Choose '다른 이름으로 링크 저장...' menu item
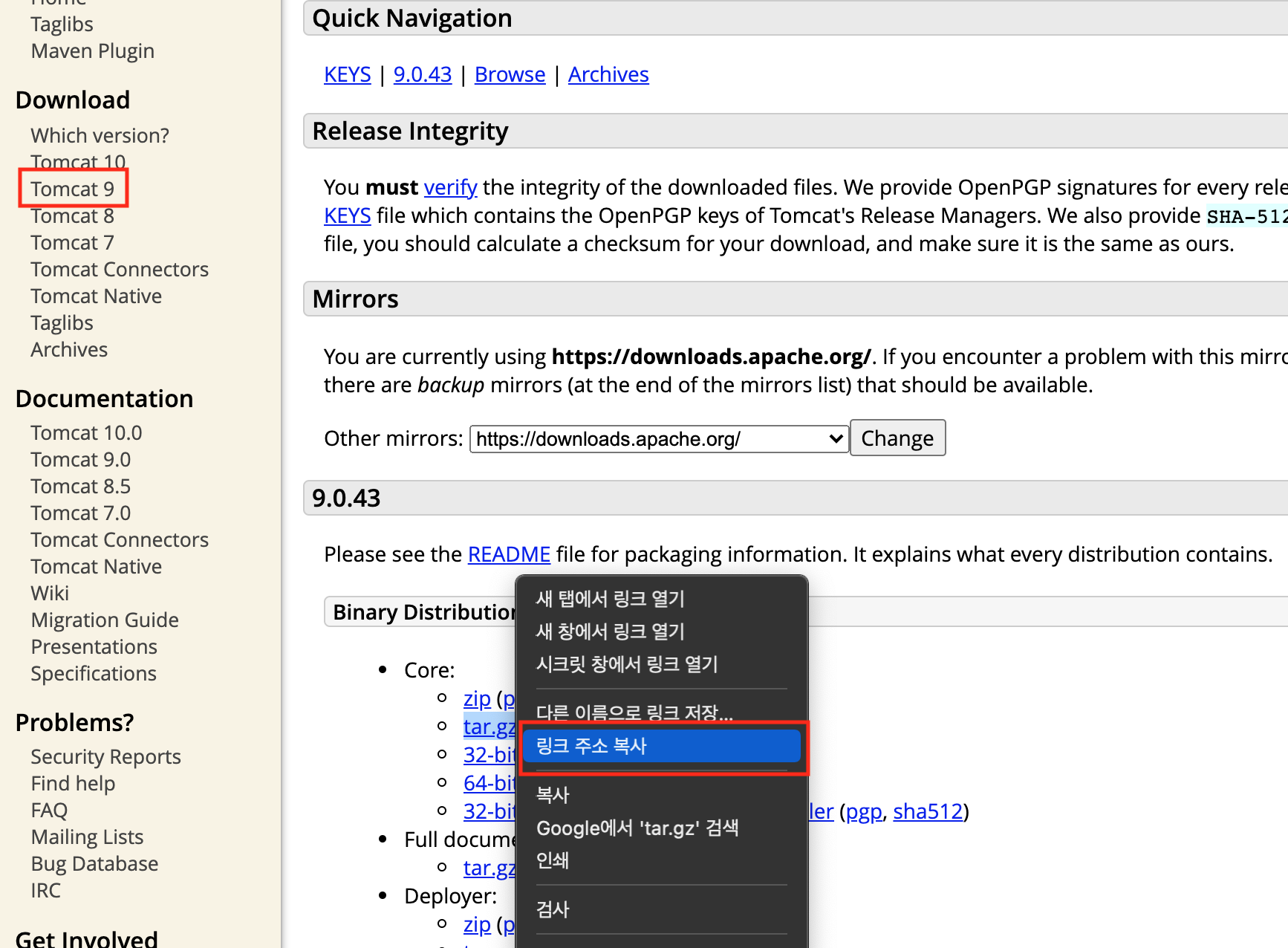This screenshot has width=1288, height=948. (x=661, y=712)
